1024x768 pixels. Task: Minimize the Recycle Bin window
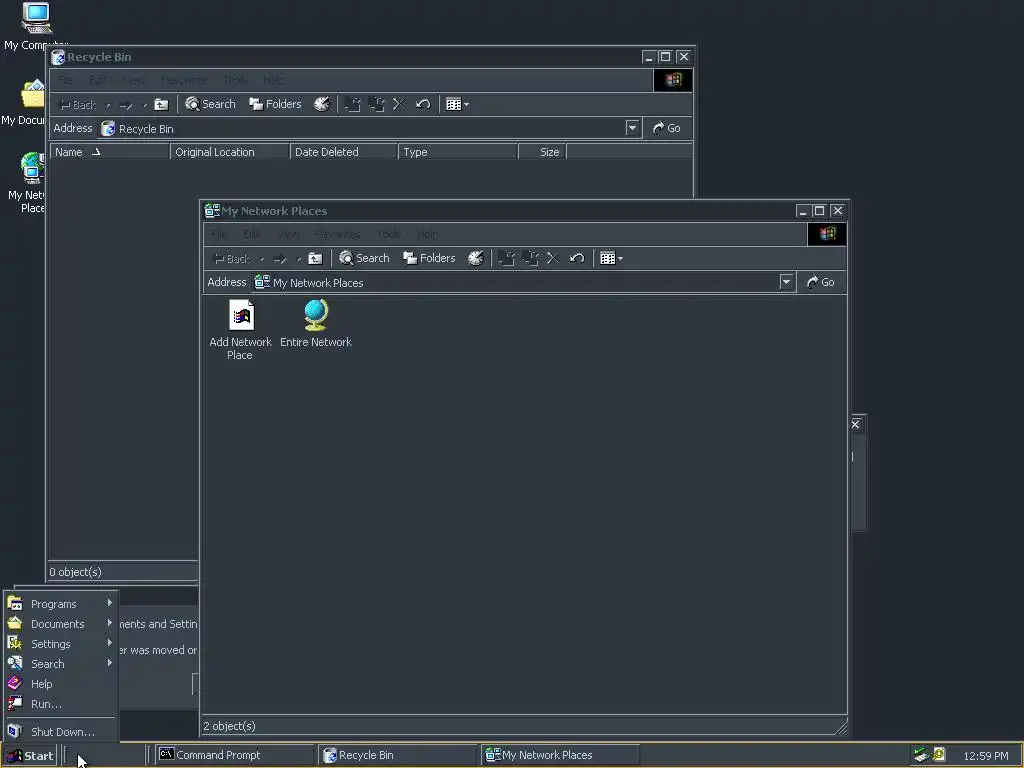[648, 57]
